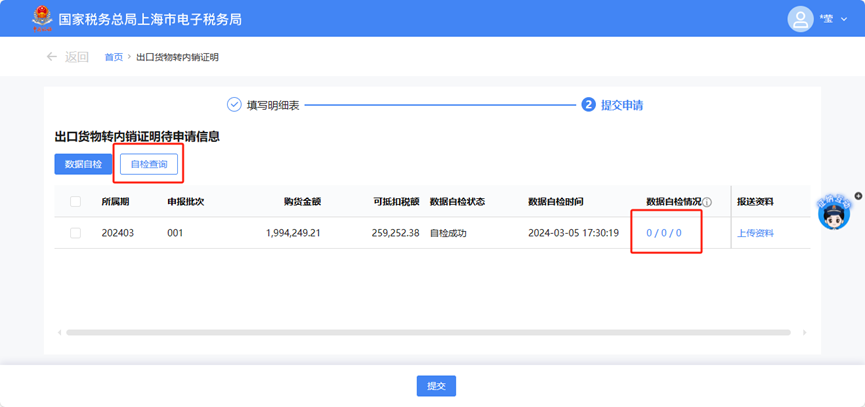Go to 首页 breadcrumb link
865x407 pixels.
tap(114, 57)
